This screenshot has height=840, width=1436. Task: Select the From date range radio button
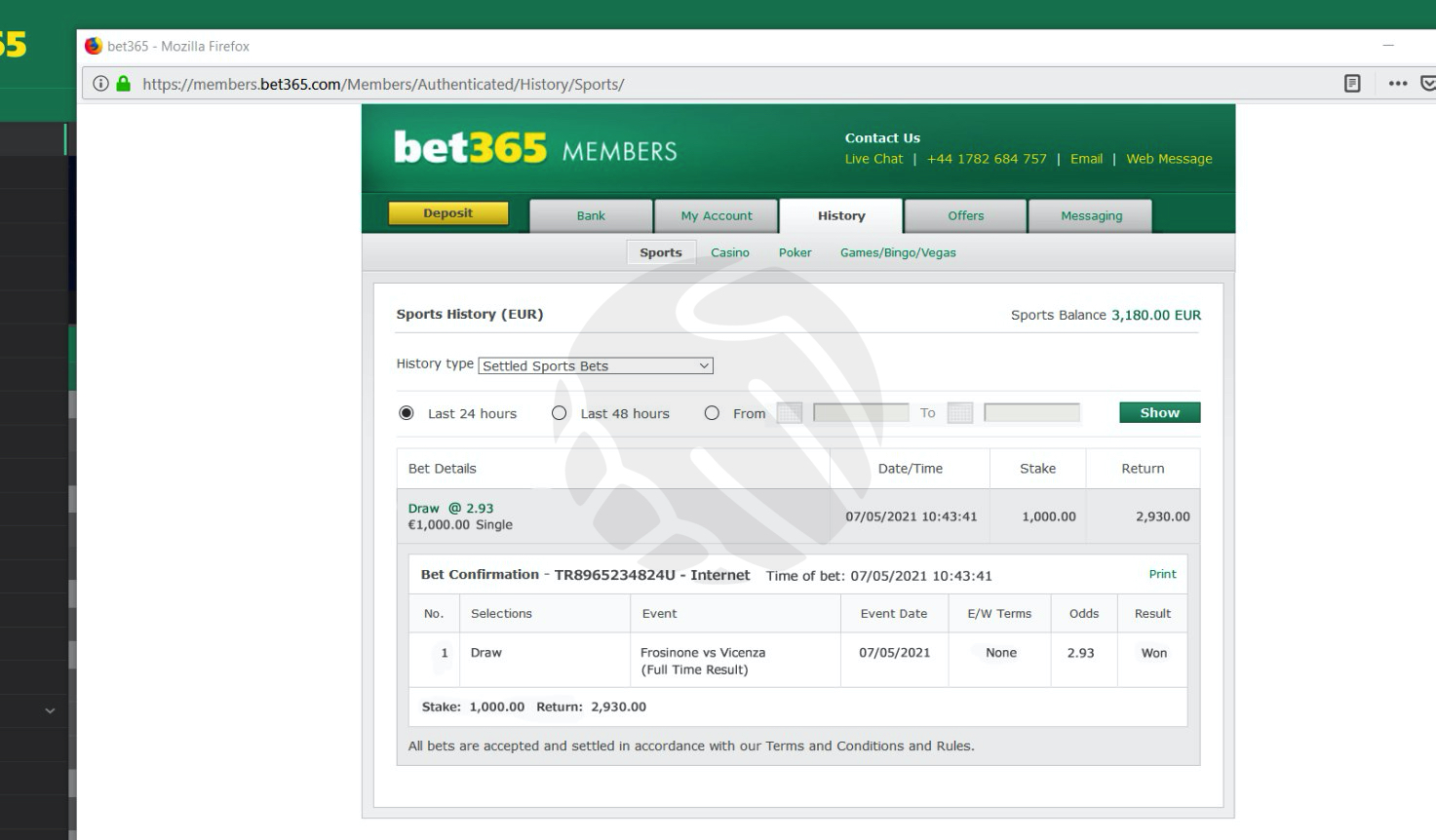712,413
